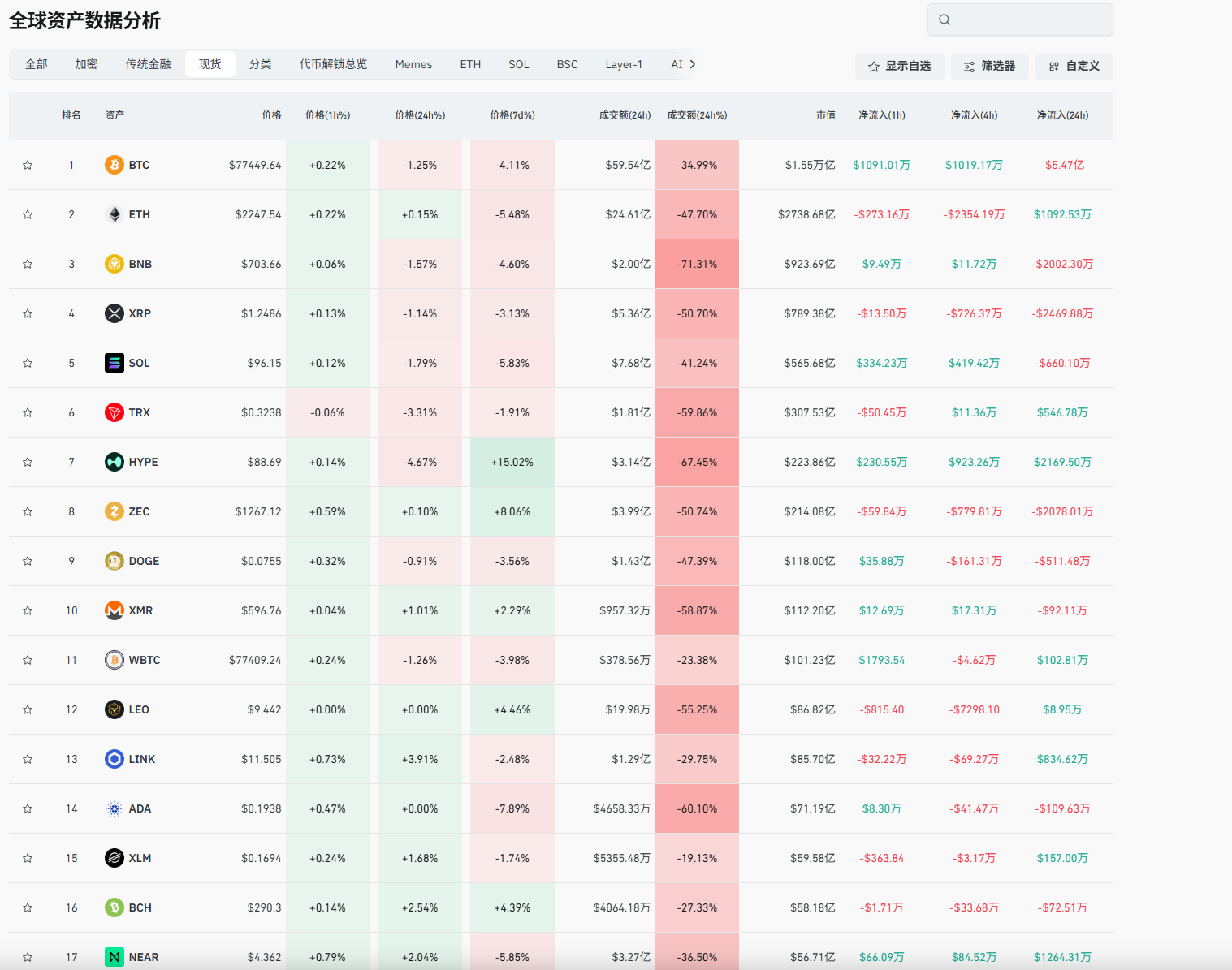Sort by 成交额(24h) column header
This screenshot has height=970, width=1232.
click(625, 115)
